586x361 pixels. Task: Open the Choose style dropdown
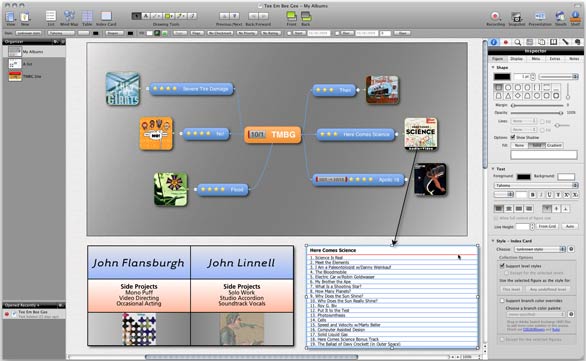(x=540, y=249)
